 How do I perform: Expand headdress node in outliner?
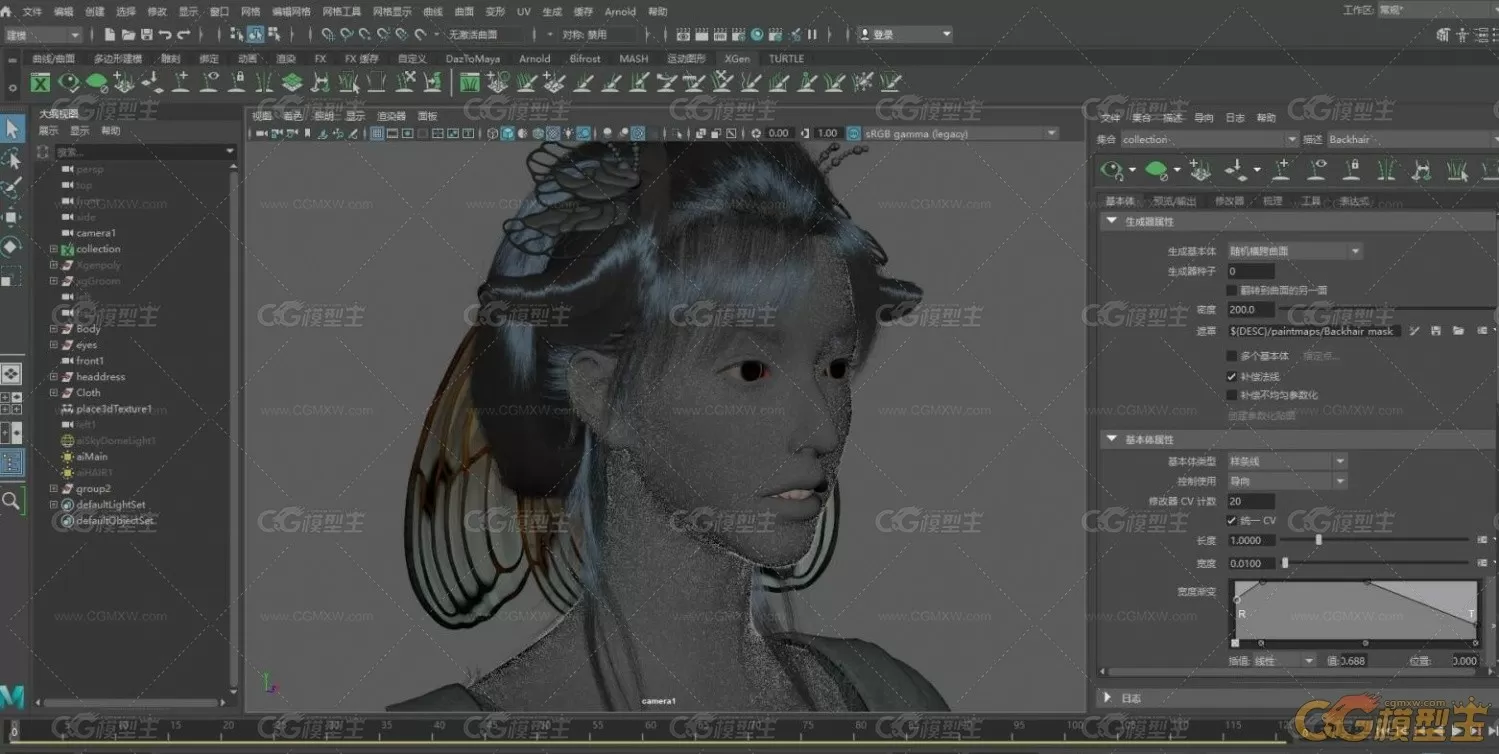pyautogui.click(x=53, y=377)
